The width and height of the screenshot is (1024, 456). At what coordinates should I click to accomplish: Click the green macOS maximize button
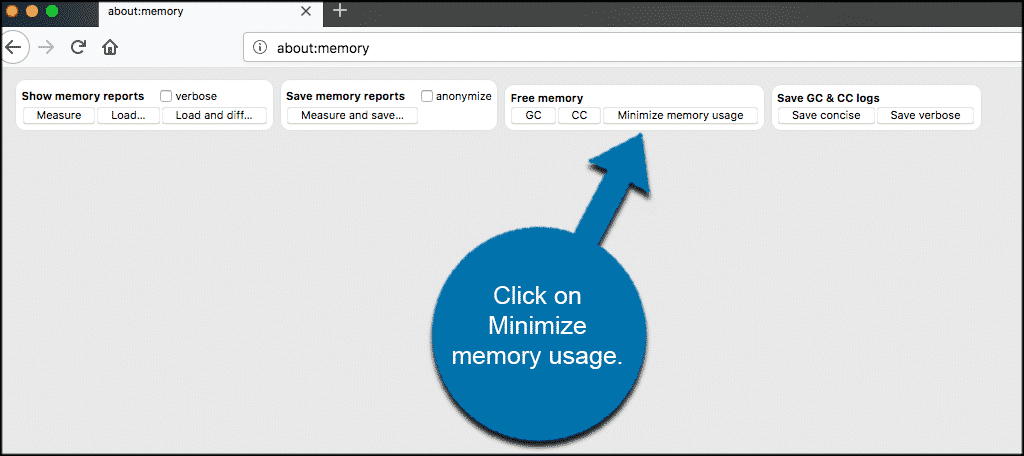[52, 10]
